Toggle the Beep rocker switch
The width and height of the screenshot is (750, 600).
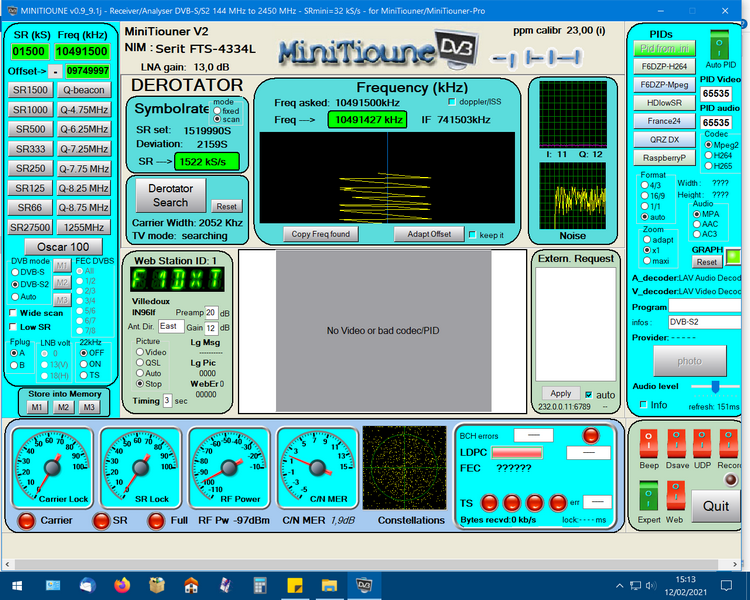pos(649,444)
